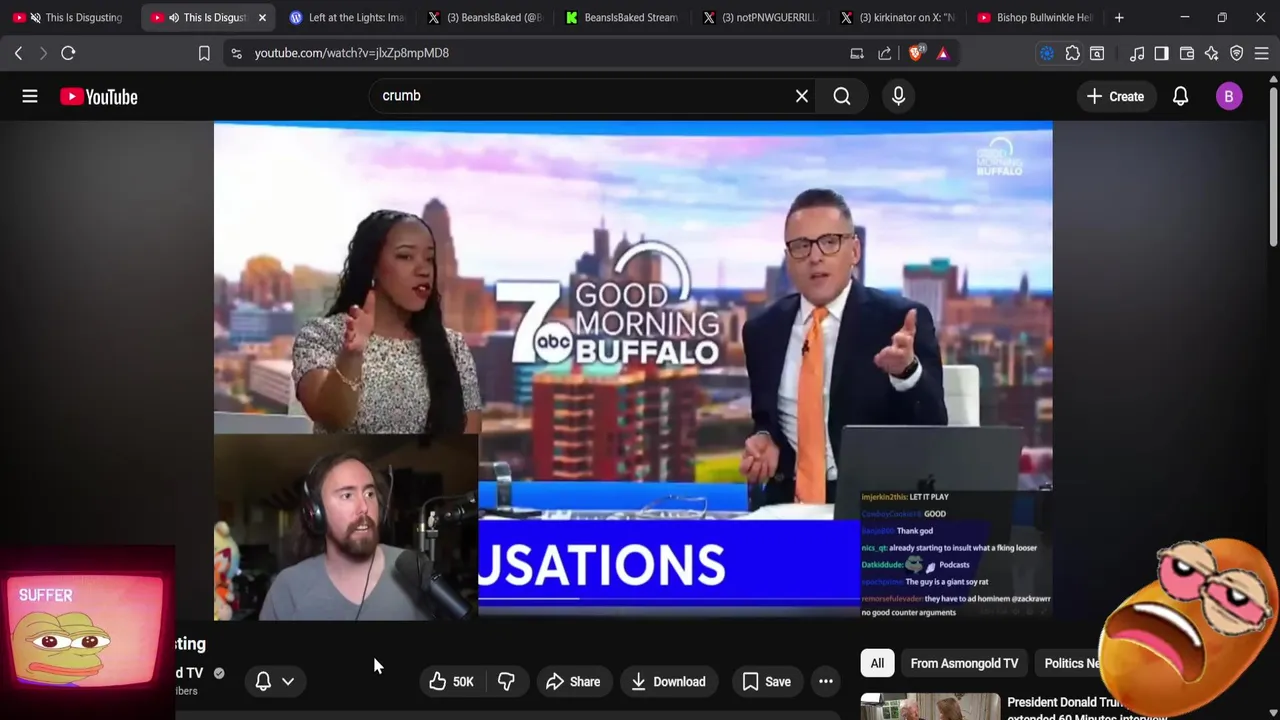Open YouTube notifications bell
Viewport: 1280px width, 720px height.
coord(1180,96)
